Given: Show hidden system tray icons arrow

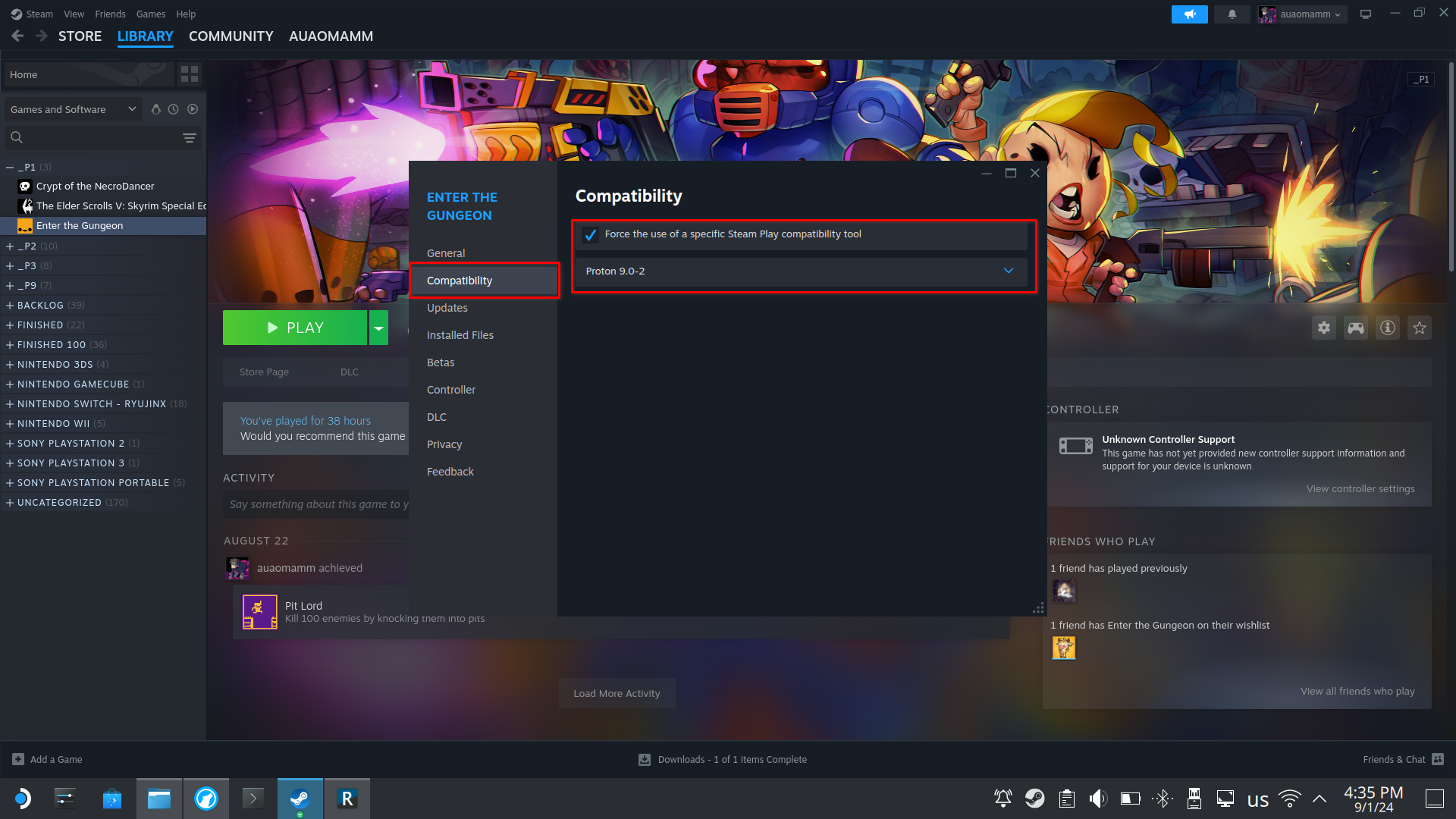Looking at the screenshot, I should (1319, 799).
